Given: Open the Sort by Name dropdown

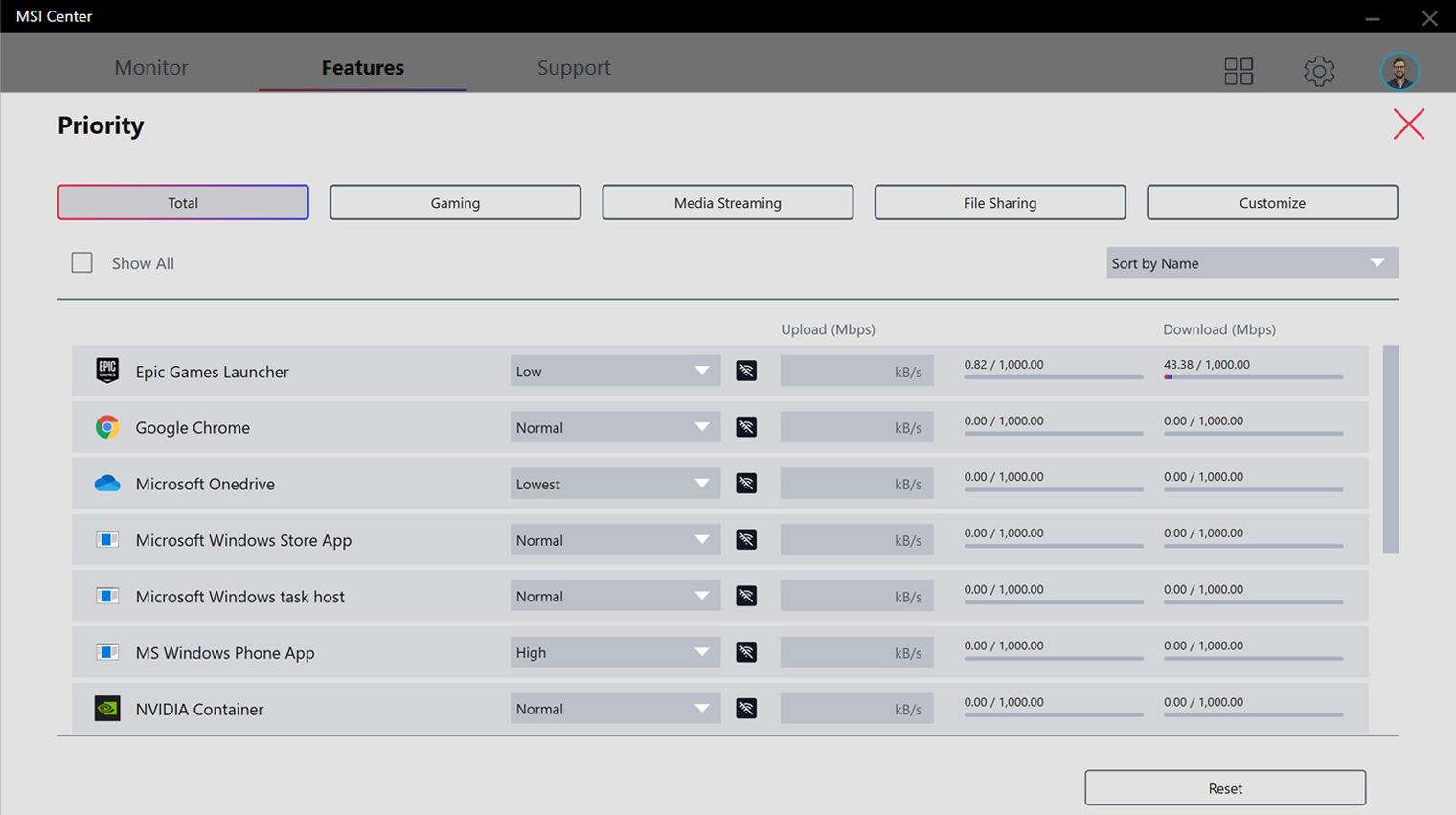Looking at the screenshot, I should 1251,263.
